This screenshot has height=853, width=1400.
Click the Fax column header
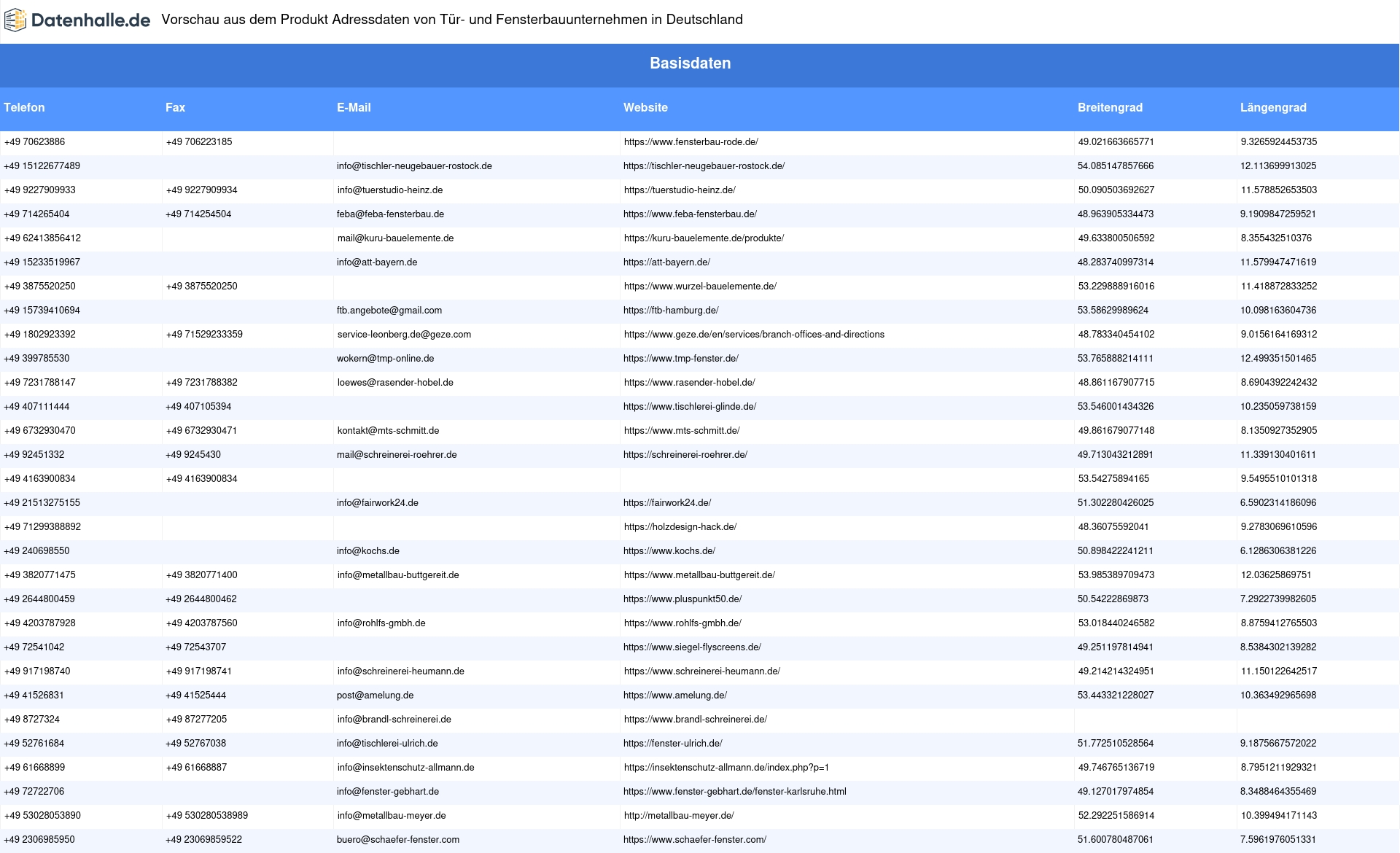click(175, 108)
